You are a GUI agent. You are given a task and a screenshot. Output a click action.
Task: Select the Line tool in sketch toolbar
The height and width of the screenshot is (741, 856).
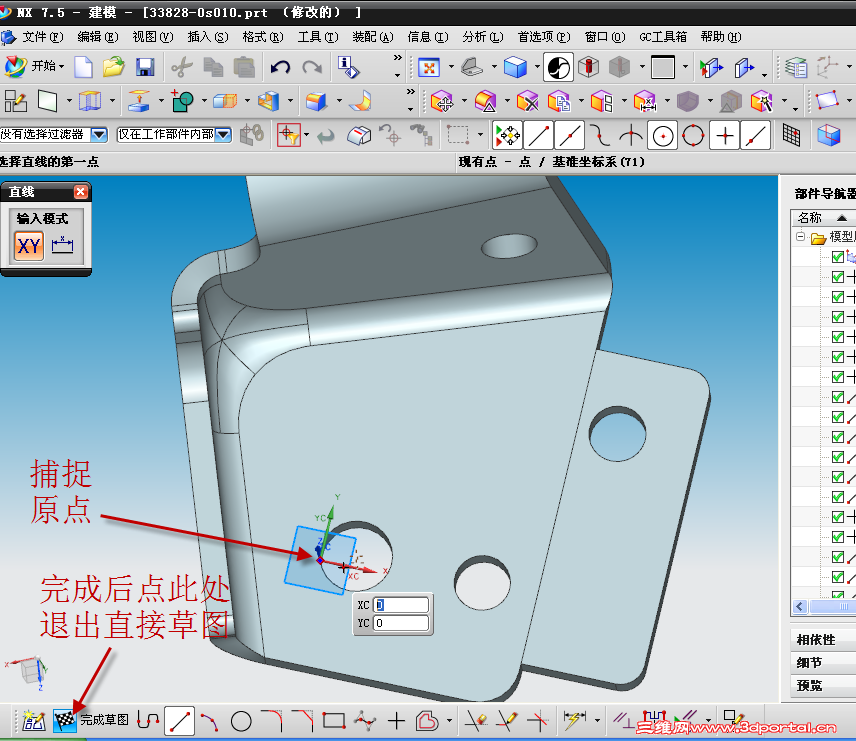coord(180,721)
